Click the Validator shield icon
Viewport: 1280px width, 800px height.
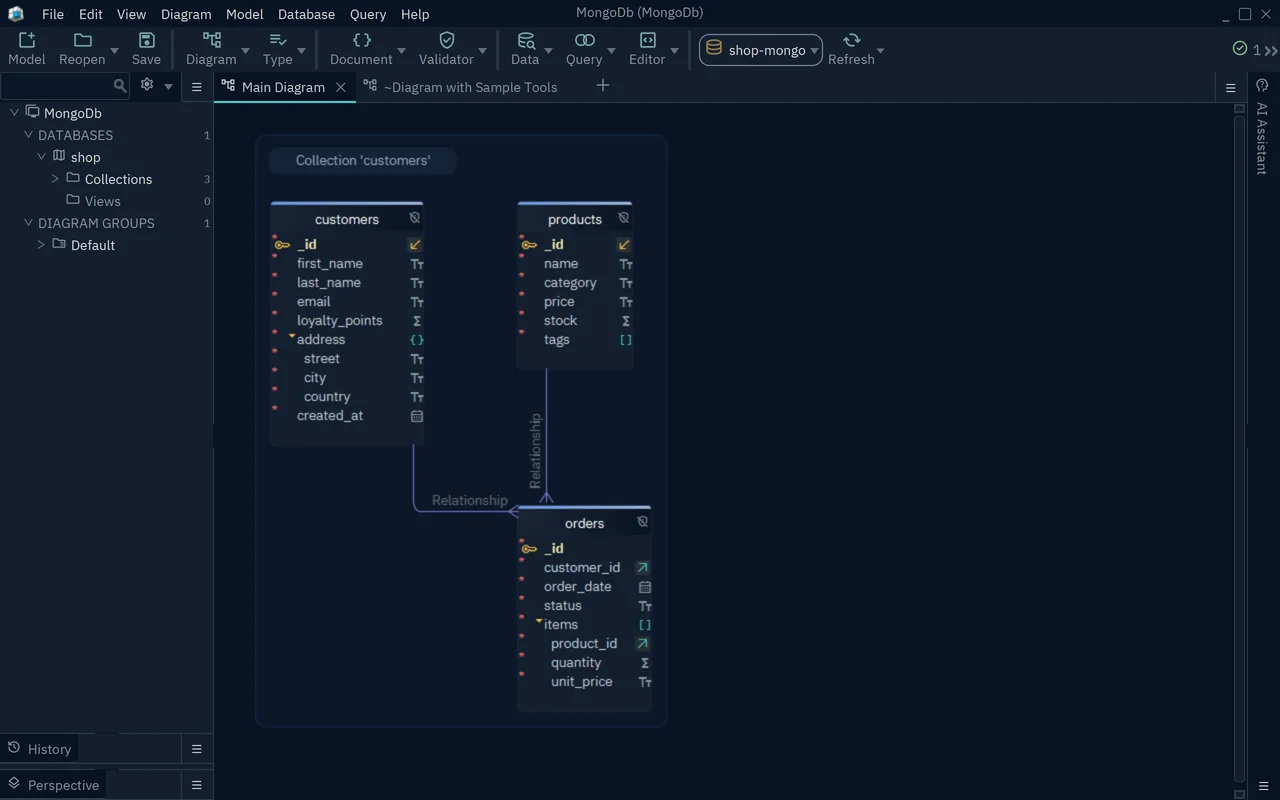click(x=447, y=40)
